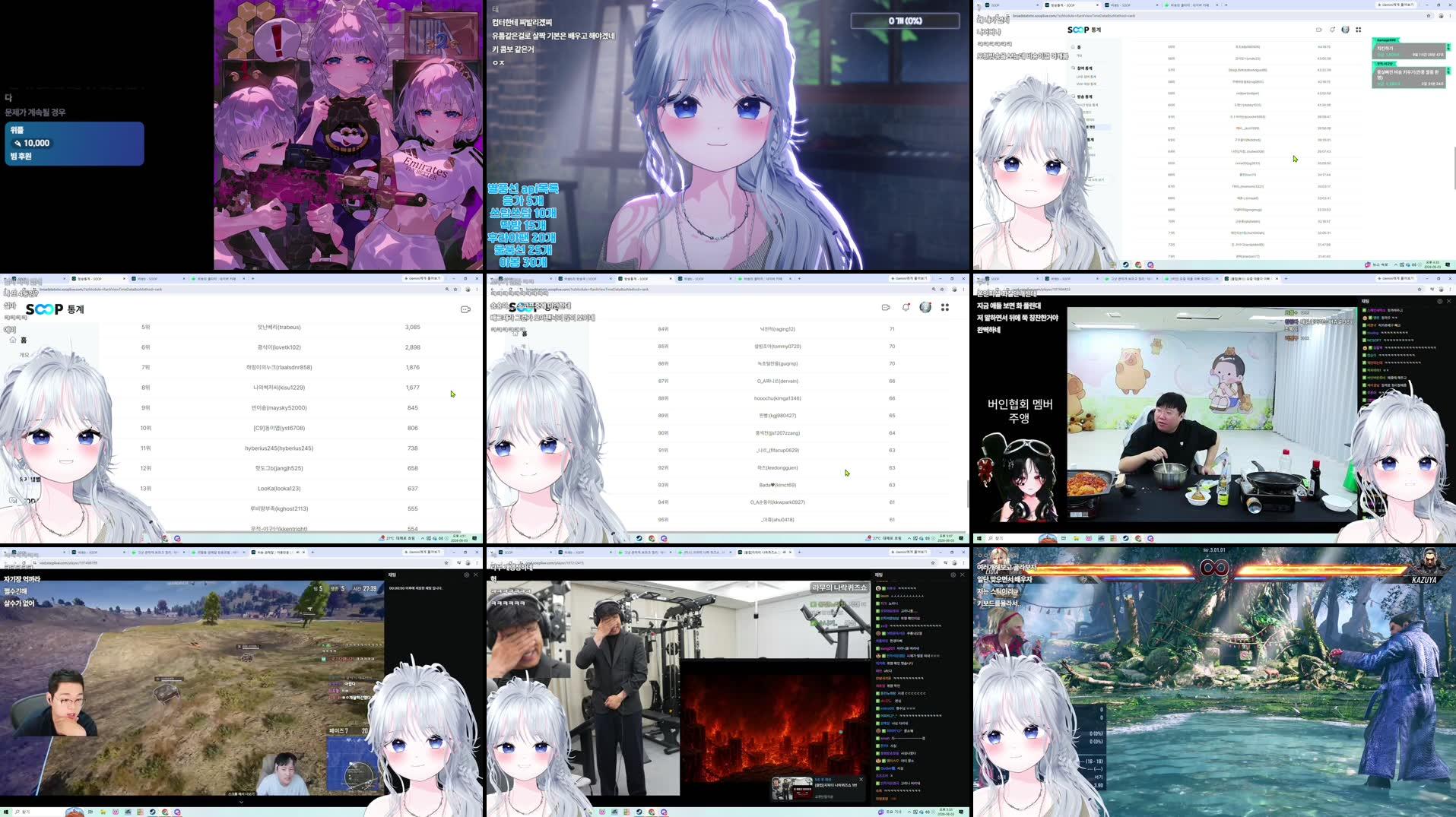Click the 낙천적(raging12) row
This screenshot has height=817, width=1456.
pos(777,329)
